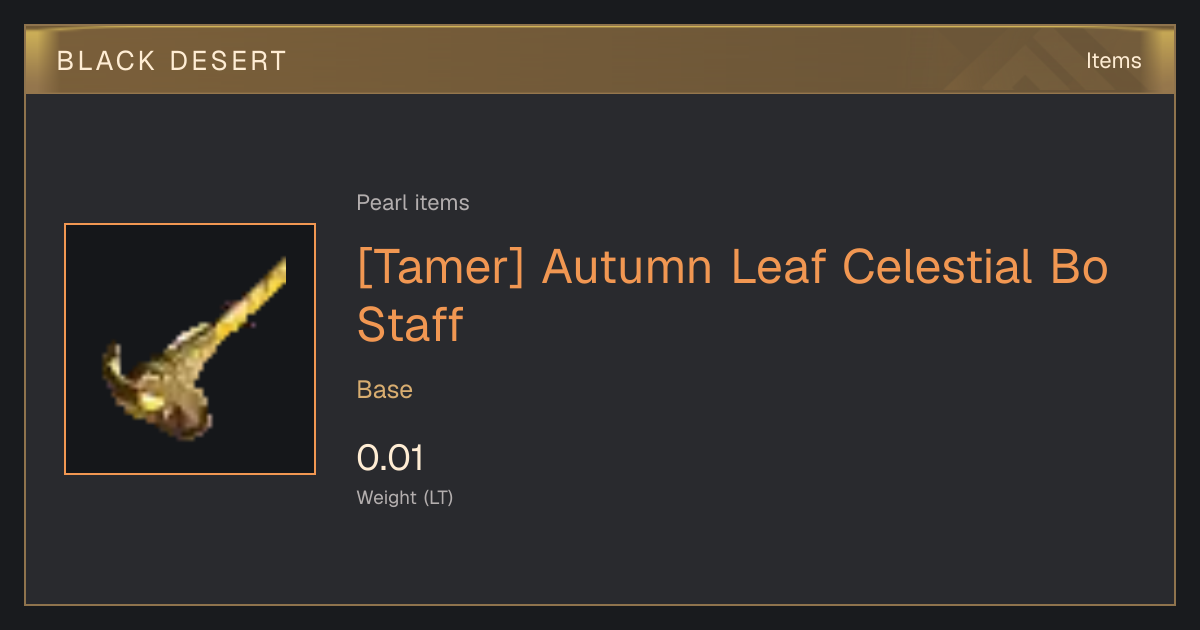1200x630 pixels.
Task: Select the Pearl items category label
Action: [x=413, y=203]
